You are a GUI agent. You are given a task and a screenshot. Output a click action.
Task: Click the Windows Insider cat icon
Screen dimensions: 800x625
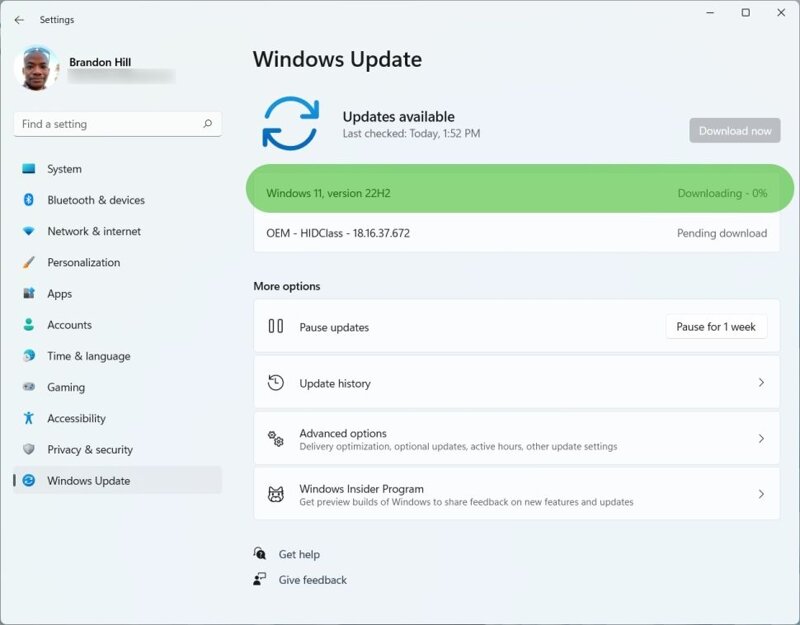coord(276,494)
